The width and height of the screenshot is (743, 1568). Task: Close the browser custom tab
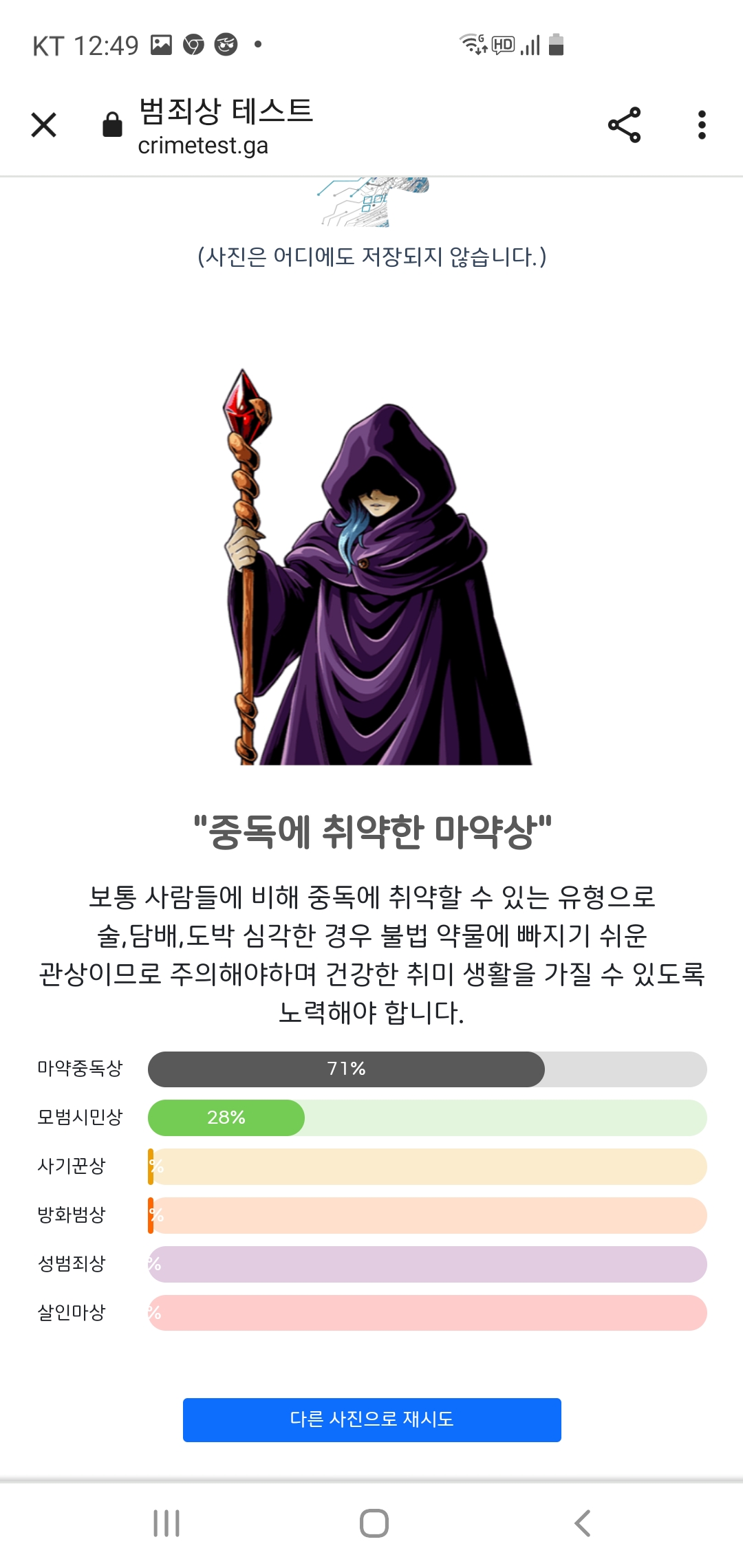pos(44,125)
